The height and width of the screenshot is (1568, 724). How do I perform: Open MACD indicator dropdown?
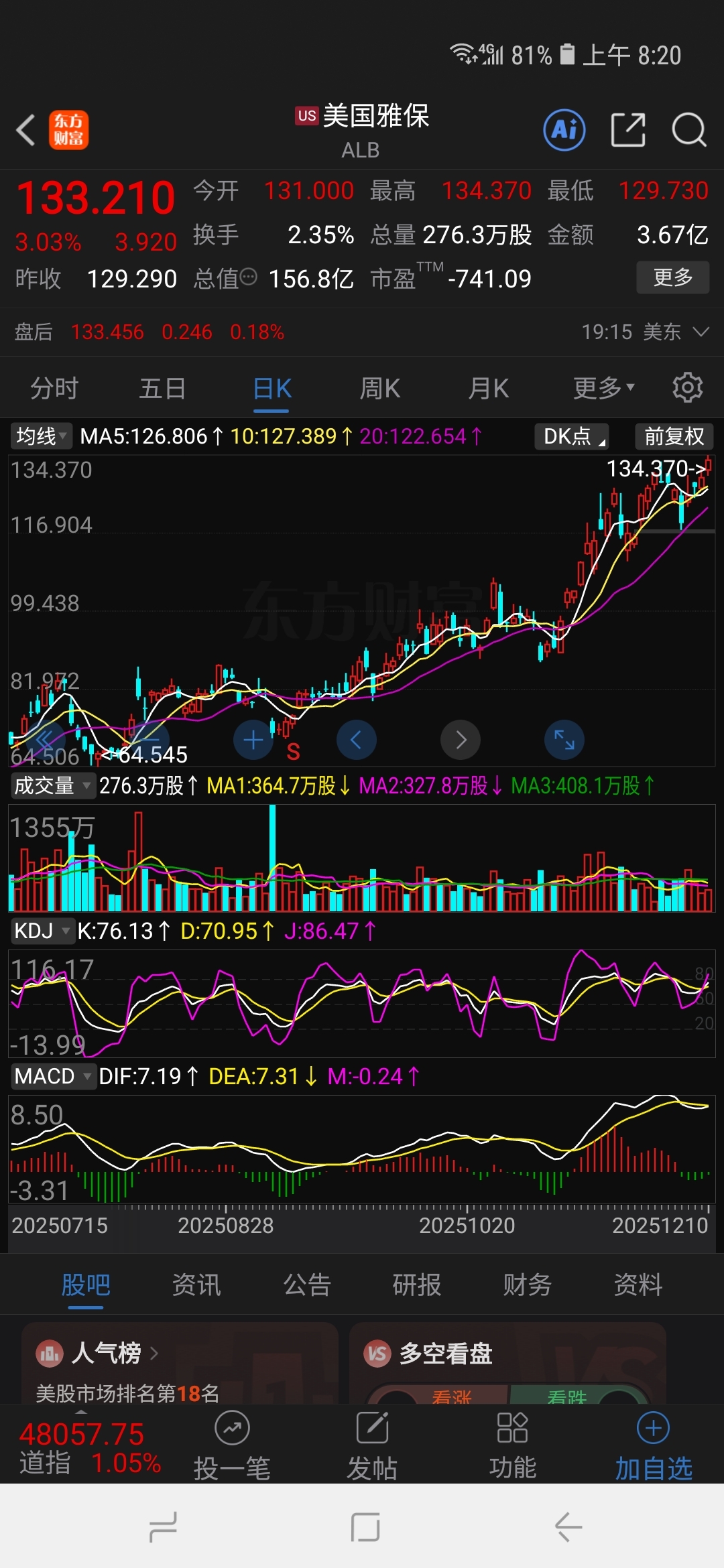click(x=52, y=1076)
